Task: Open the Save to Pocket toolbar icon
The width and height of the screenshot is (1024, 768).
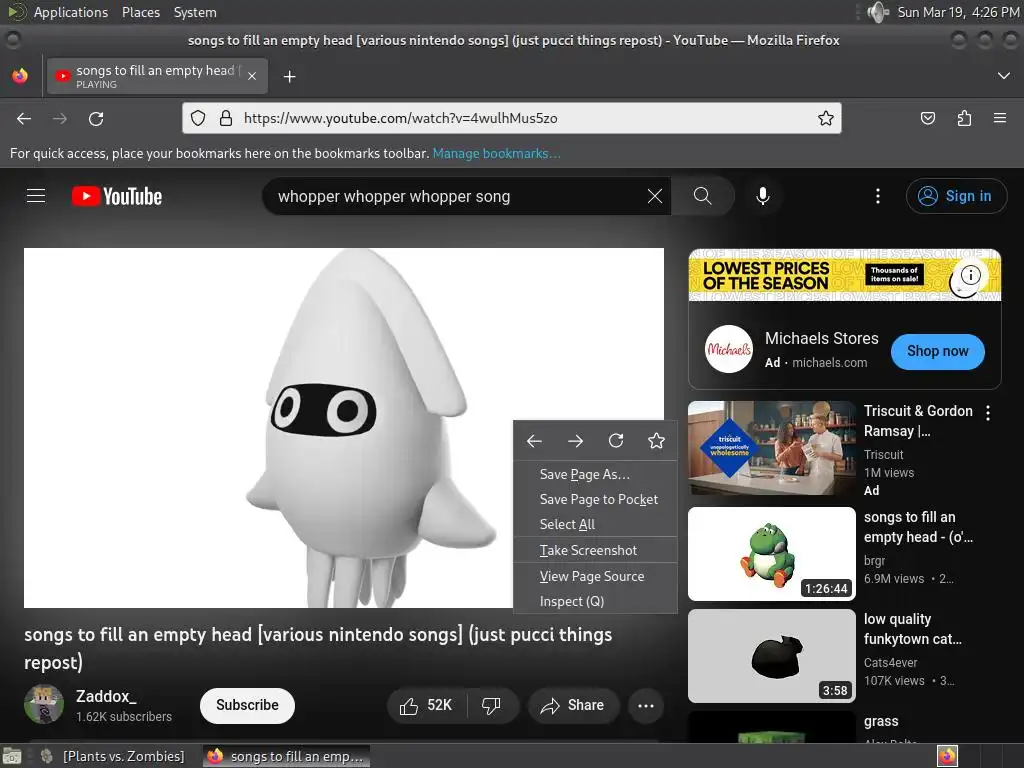Action: pos(927,118)
